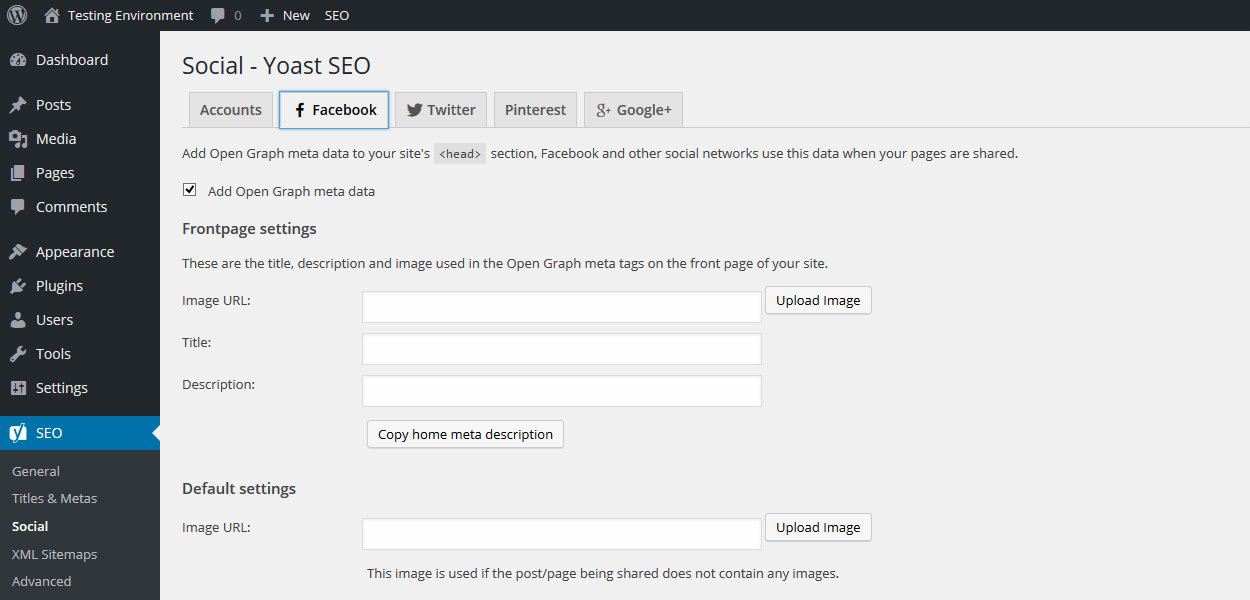The height and width of the screenshot is (600, 1250).
Task: Uncheck Add Open Graph meta data
Action: (x=189, y=190)
